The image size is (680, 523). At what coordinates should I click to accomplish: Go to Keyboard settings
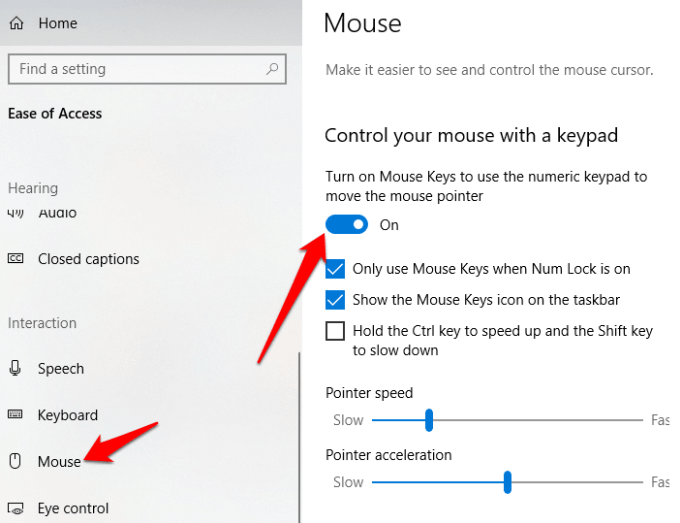point(68,415)
